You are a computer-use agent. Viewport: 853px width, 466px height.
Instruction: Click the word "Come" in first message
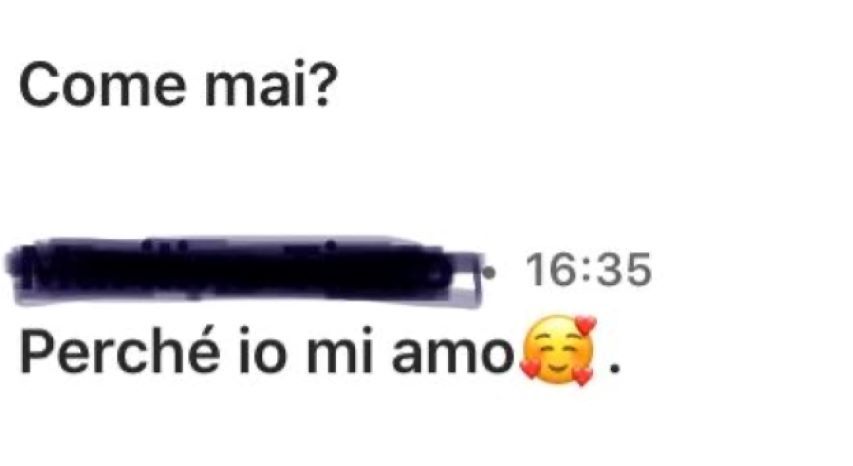coord(103,85)
